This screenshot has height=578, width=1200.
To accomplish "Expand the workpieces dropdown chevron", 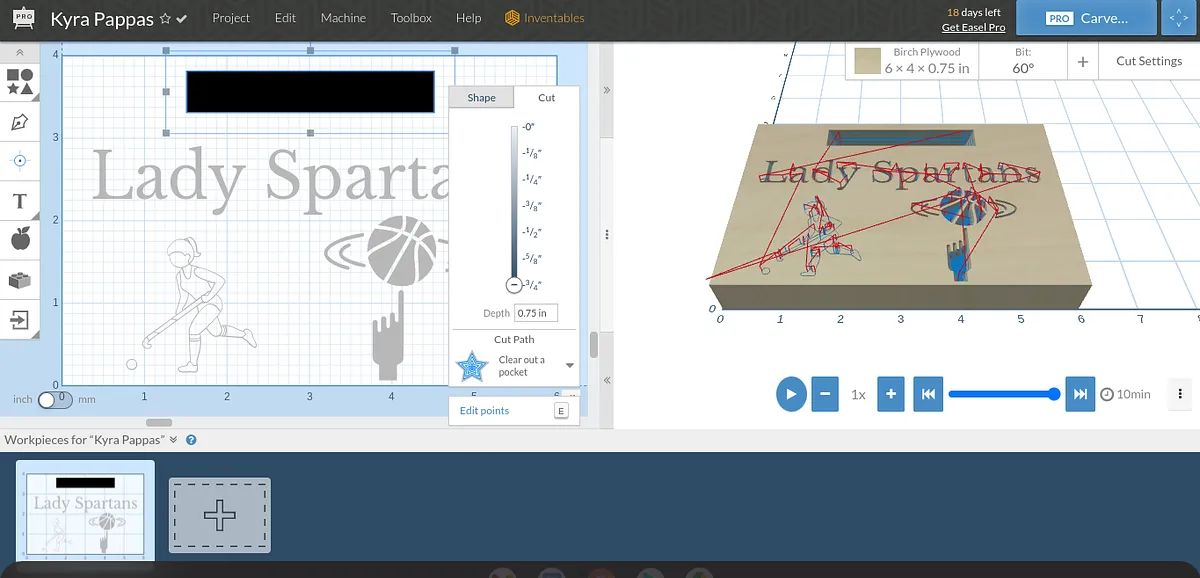I will click(x=173, y=440).
